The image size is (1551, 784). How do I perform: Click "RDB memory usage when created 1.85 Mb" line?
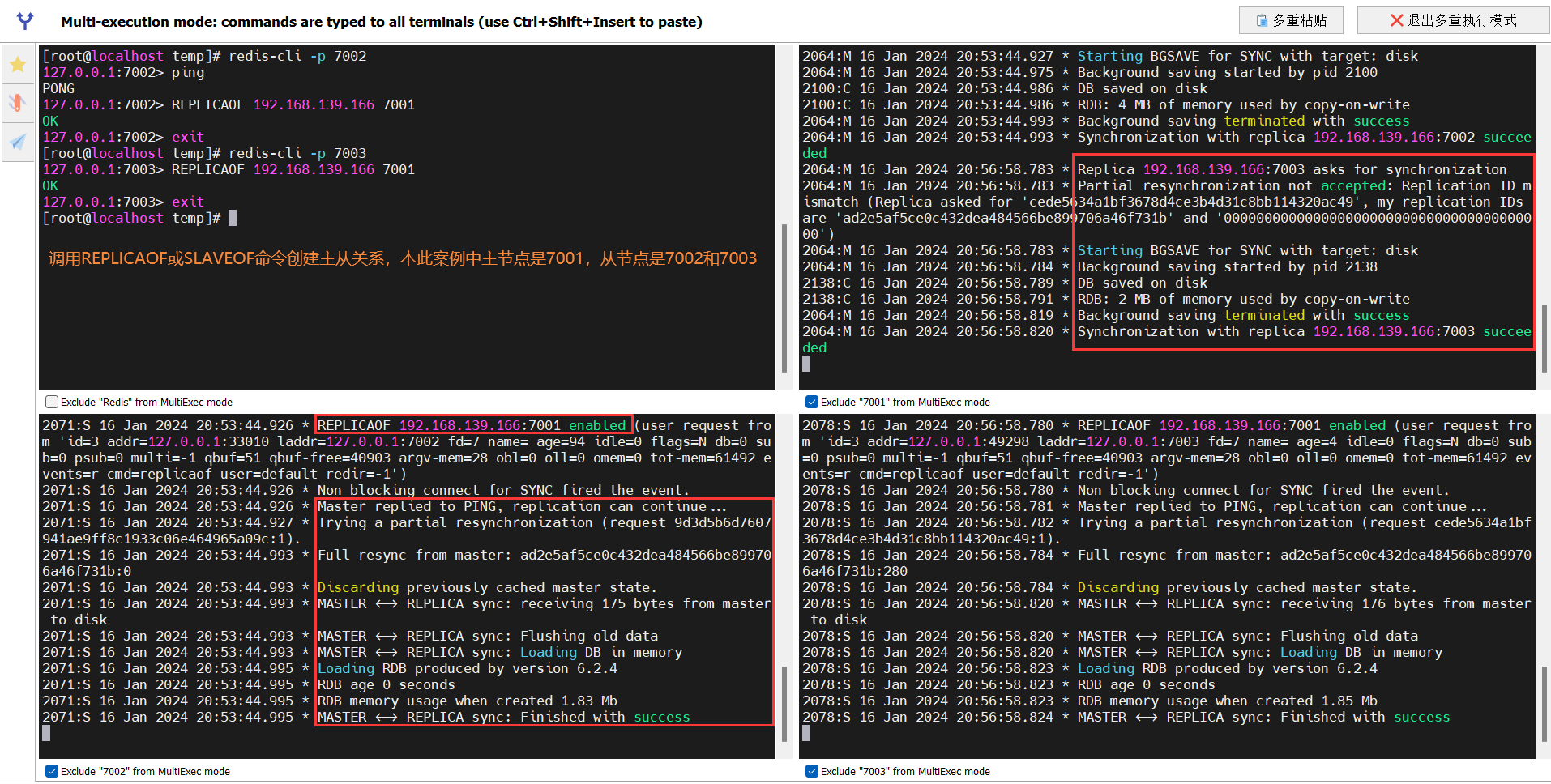[x=1227, y=701]
